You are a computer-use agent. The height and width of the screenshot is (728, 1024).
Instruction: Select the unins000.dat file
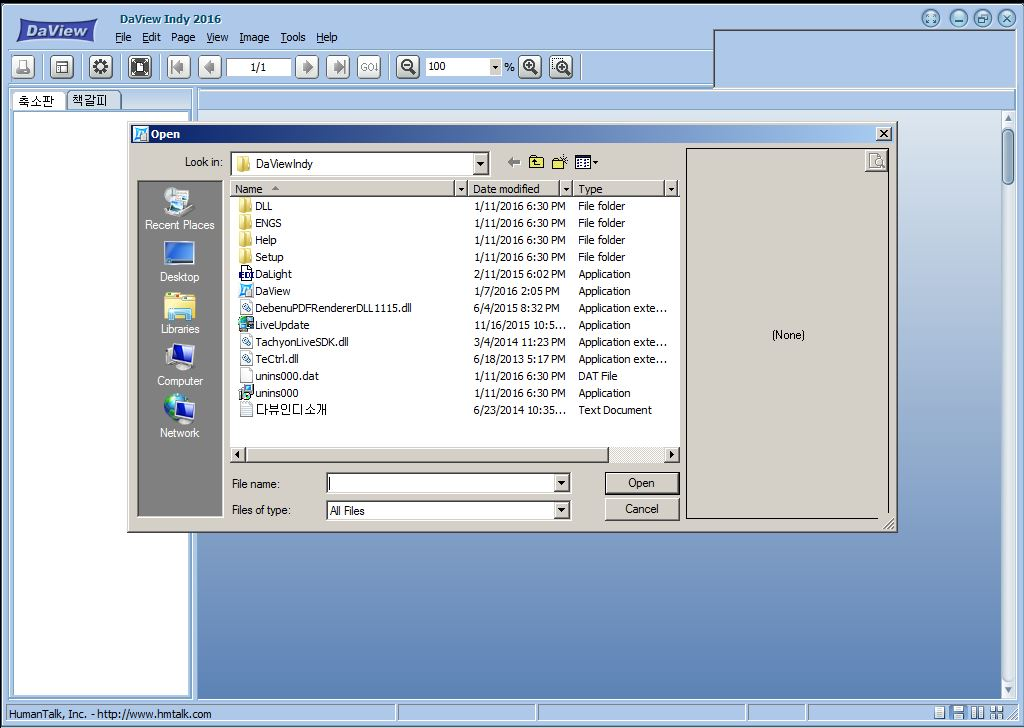pyautogui.click(x=279, y=376)
